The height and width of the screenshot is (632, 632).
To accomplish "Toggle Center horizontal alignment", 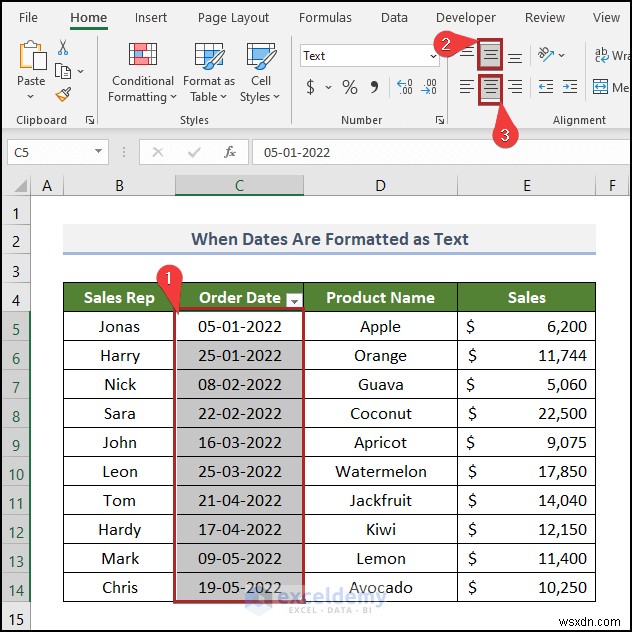I will click(x=491, y=88).
